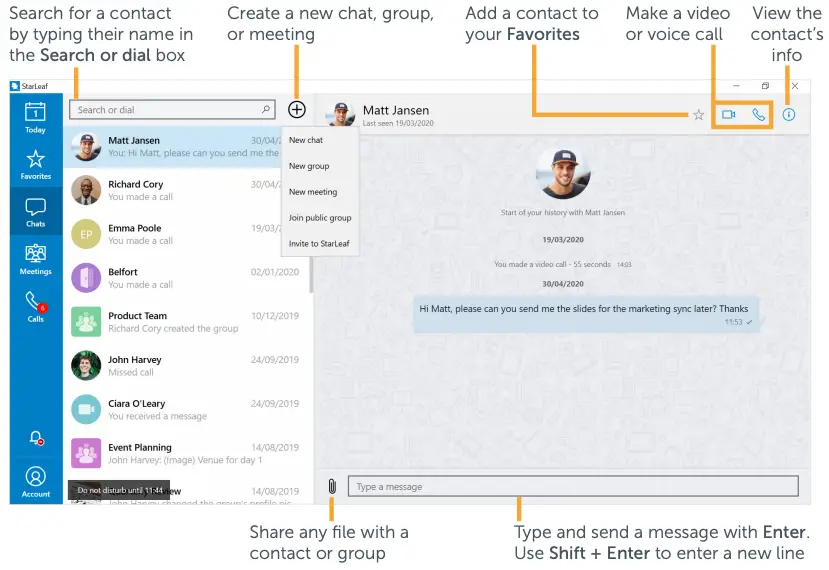Open the Calls section with badge
The image size is (829, 570).
35,307
